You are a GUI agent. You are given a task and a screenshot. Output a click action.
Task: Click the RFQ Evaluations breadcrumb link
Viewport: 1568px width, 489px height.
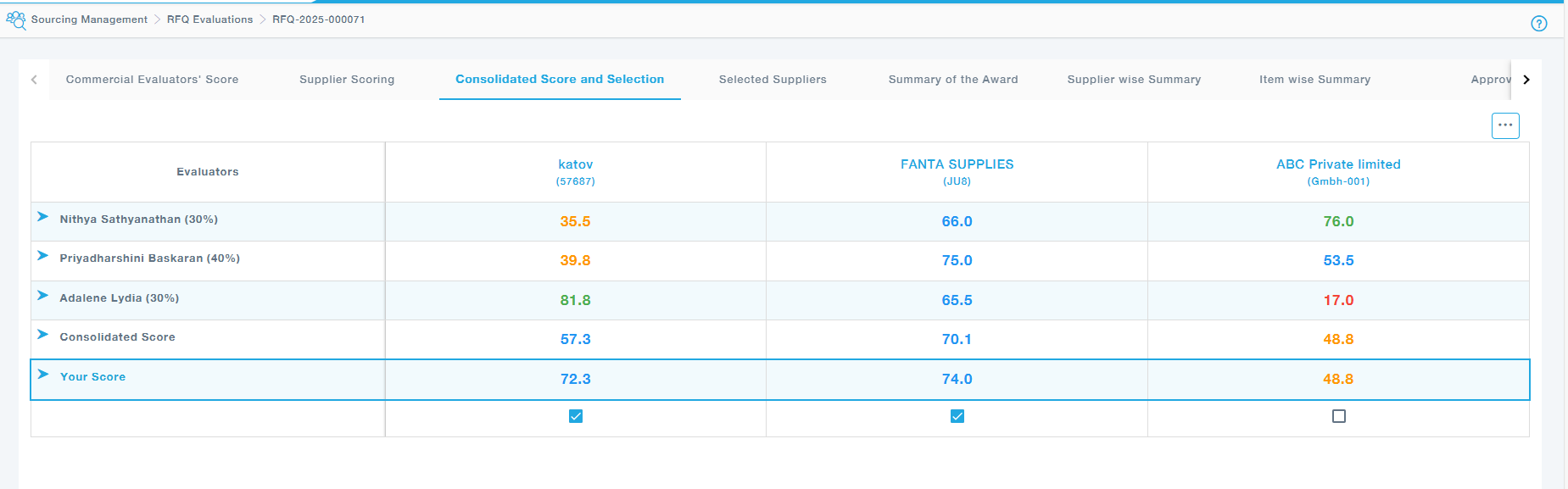coord(209,19)
